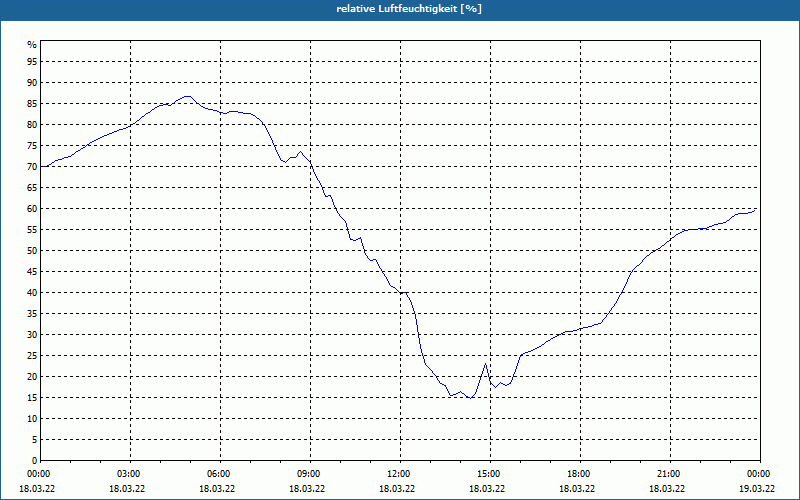Select the 95 value on the humidity axis
This screenshot has height=500, width=800.
click(x=32, y=62)
